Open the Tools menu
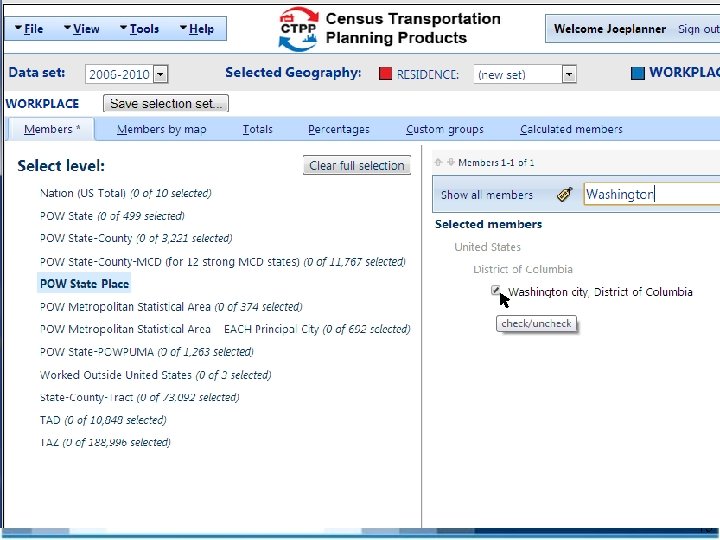This screenshot has height=540, width=720. (139, 29)
